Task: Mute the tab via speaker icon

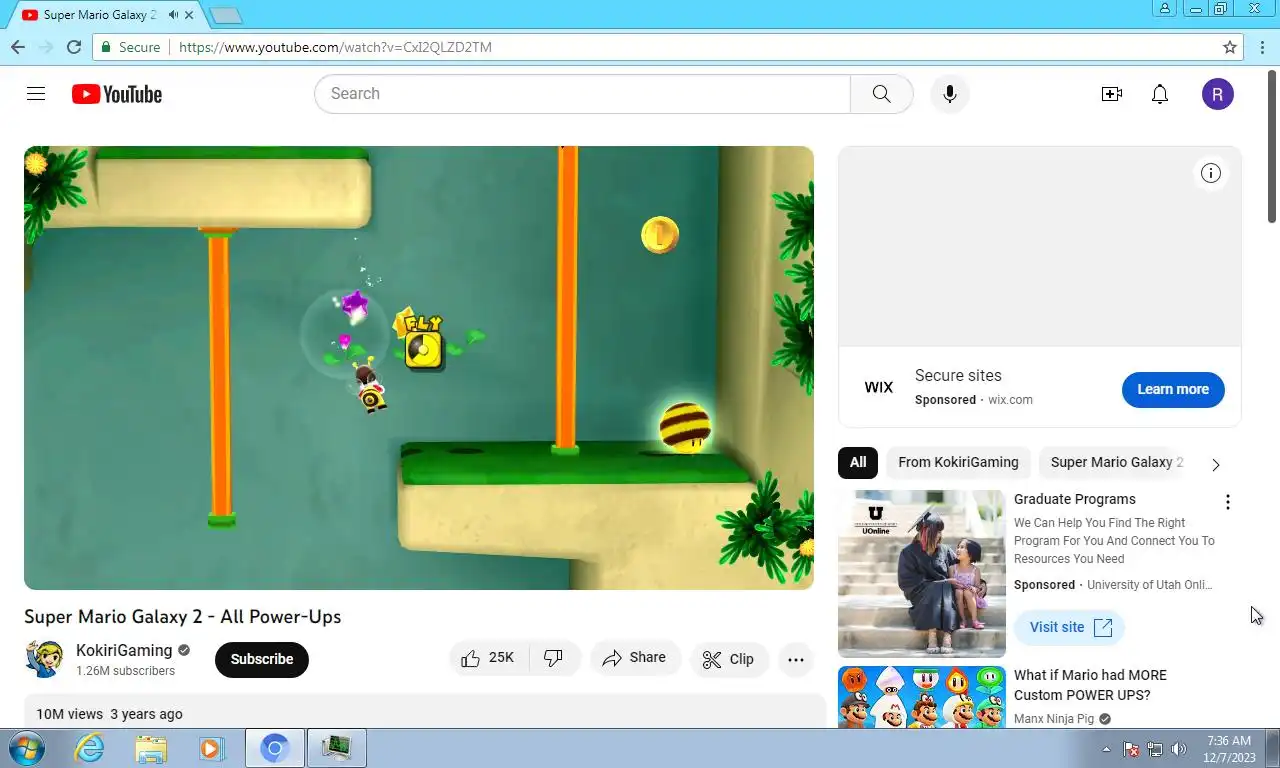Action: coord(174,15)
